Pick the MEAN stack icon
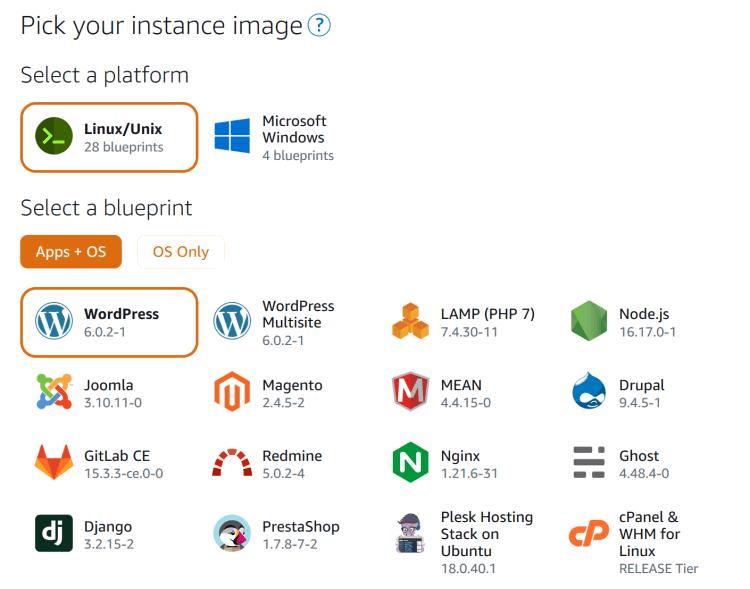Screen dimensions: 750x589 click(x=410, y=393)
